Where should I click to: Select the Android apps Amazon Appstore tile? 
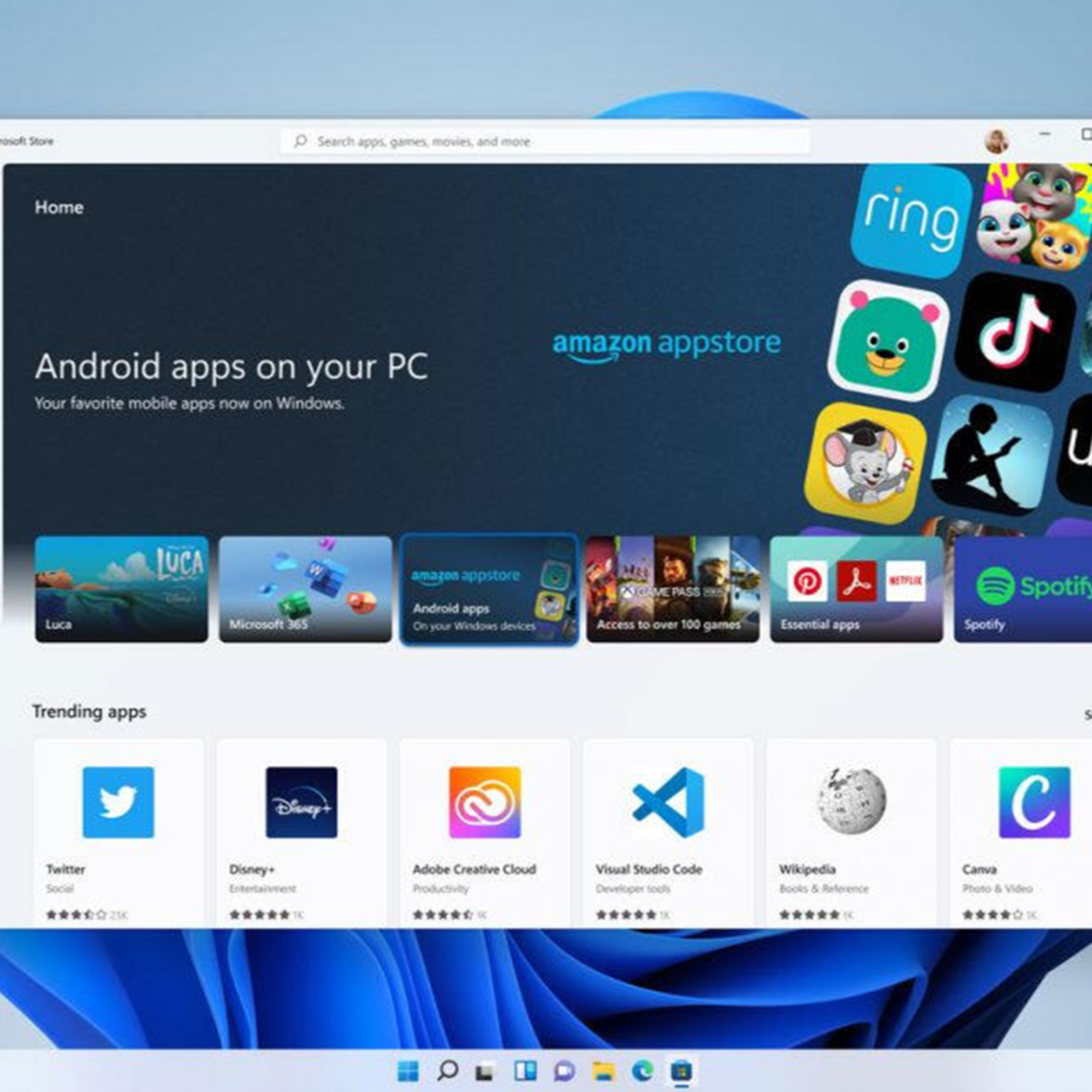[x=489, y=589]
